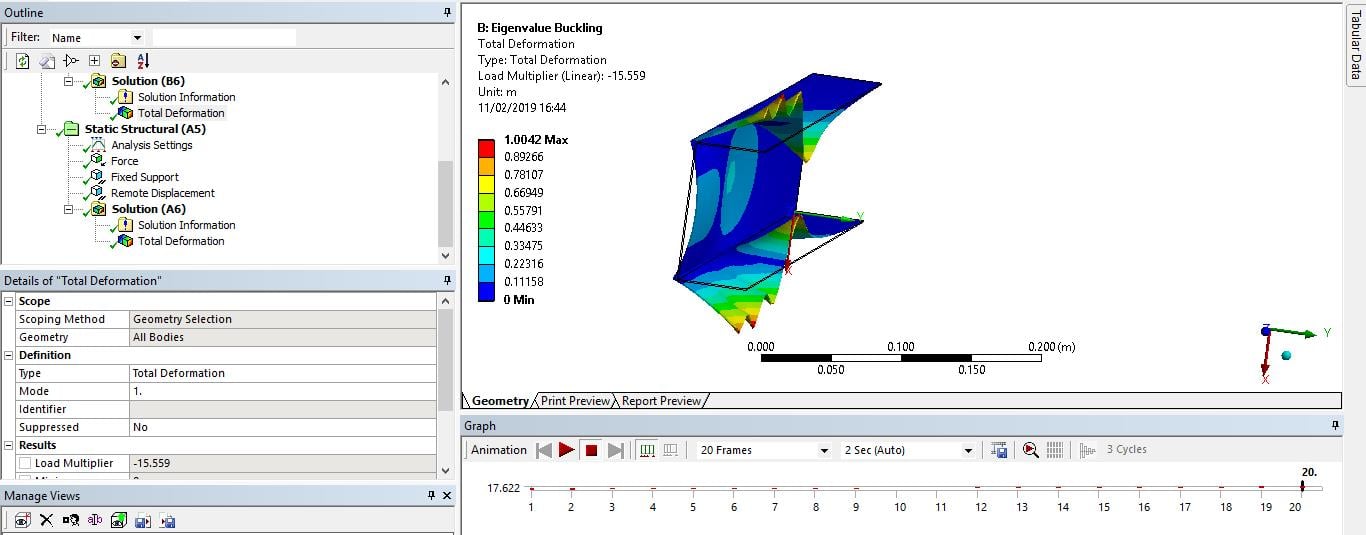This screenshot has height=535, width=1366.
Task: Click the refresh icon in Outline toolbar
Action: [x=22, y=61]
